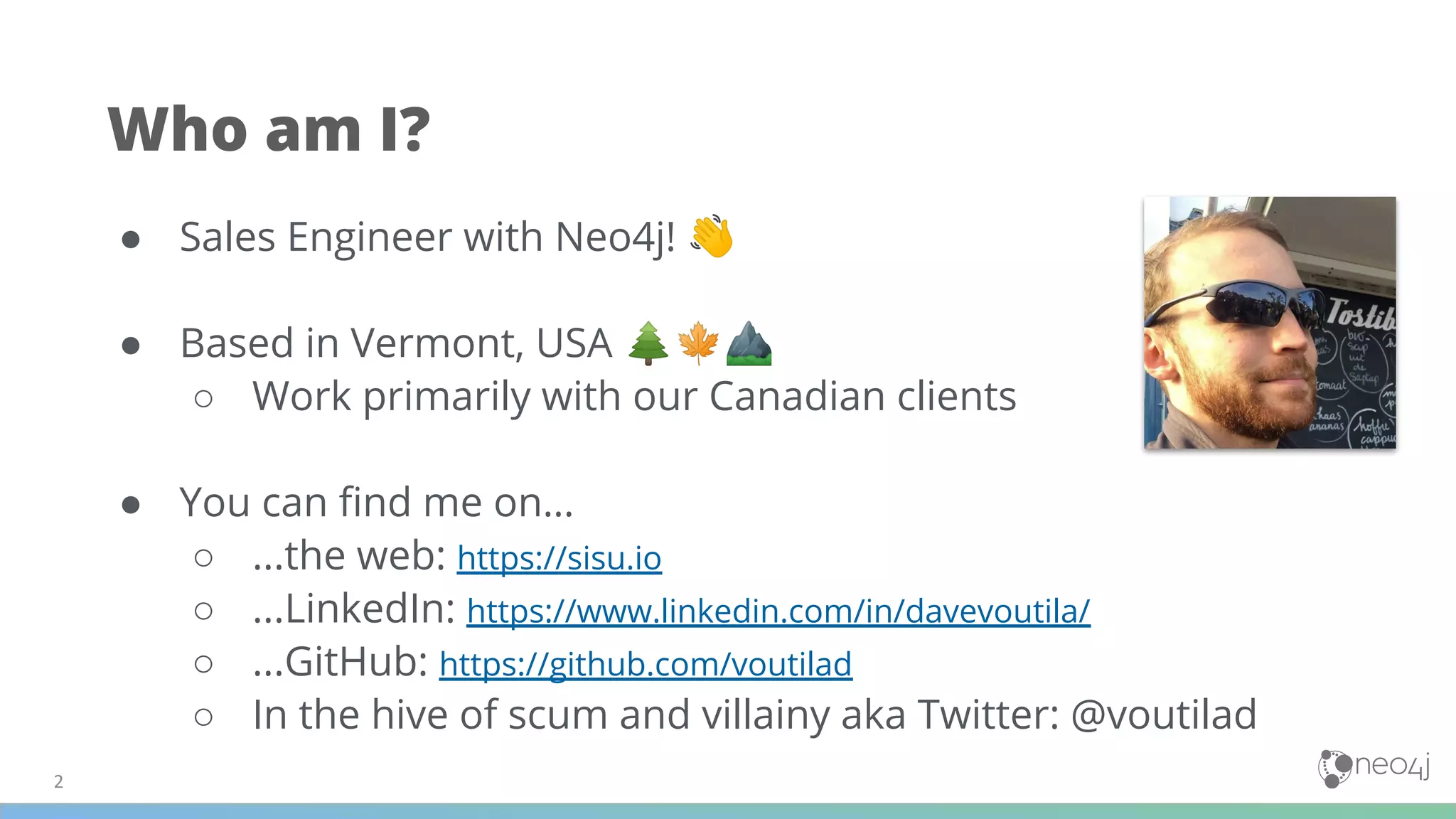This screenshot has width=1456, height=819.
Task: Open the github.com/voutilad link
Action: point(645,665)
